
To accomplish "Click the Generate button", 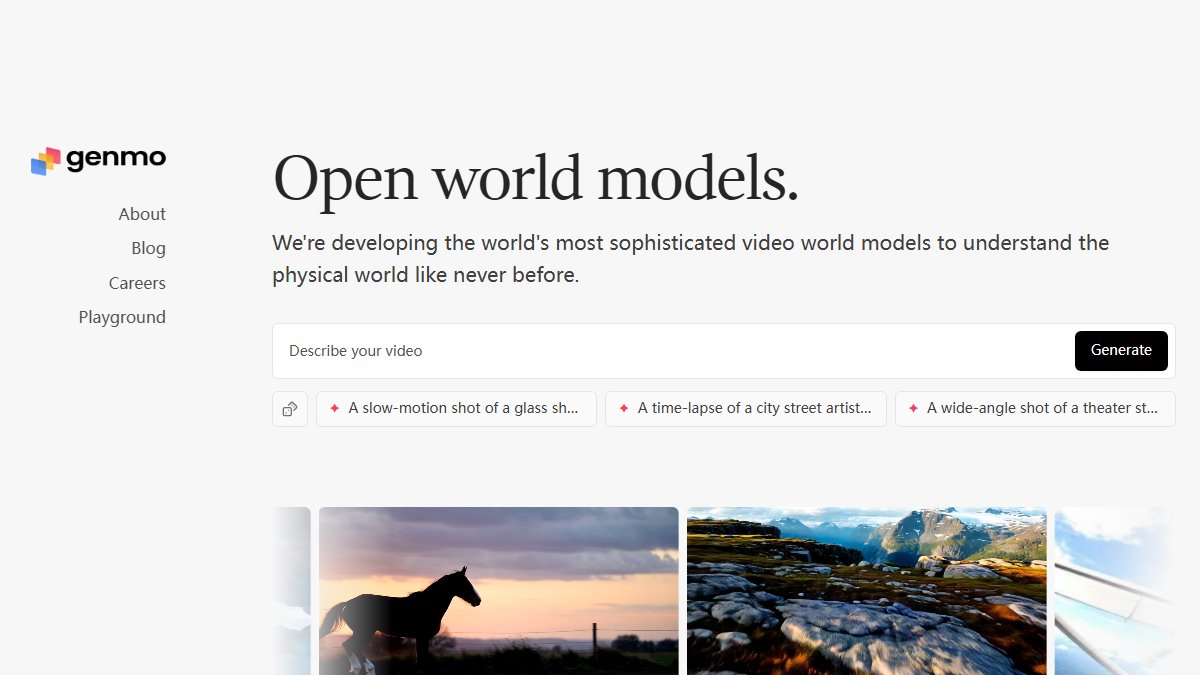I will (1121, 351).
